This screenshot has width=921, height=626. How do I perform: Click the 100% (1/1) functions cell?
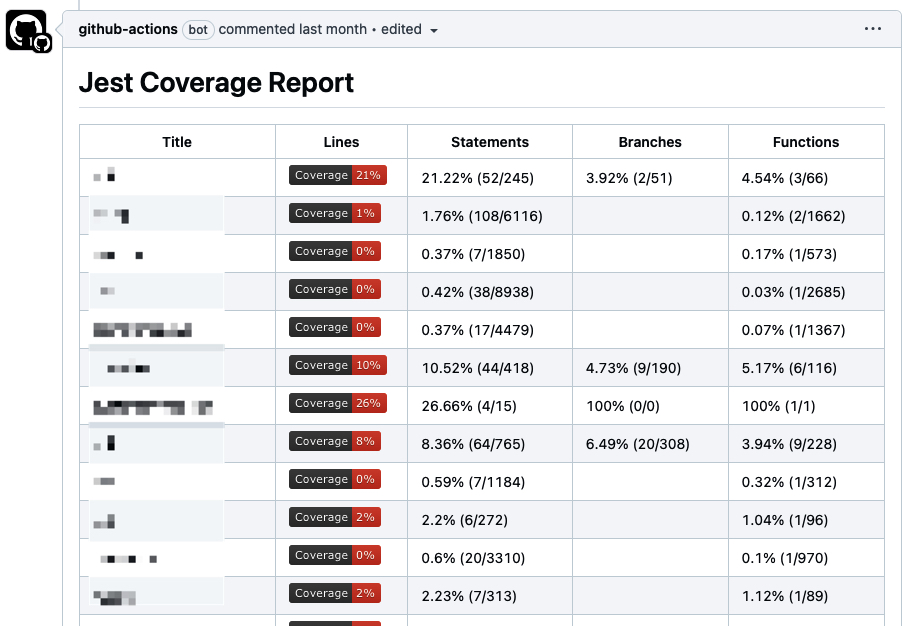[x=778, y=406]
